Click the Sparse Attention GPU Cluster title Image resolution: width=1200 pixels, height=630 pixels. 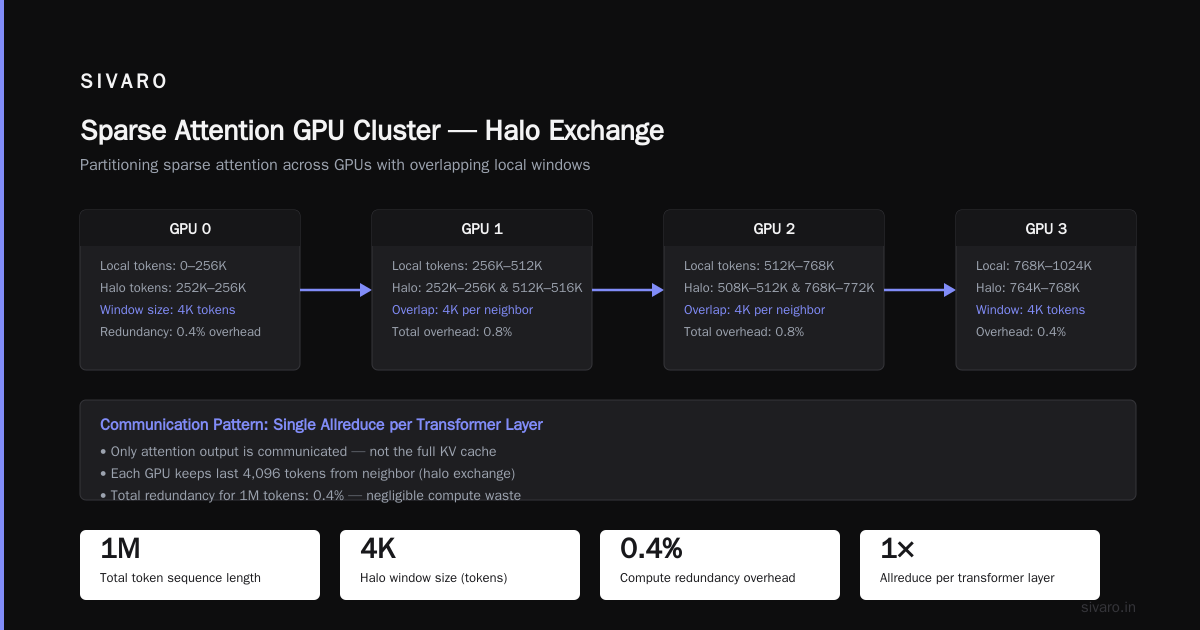[372, 131]
